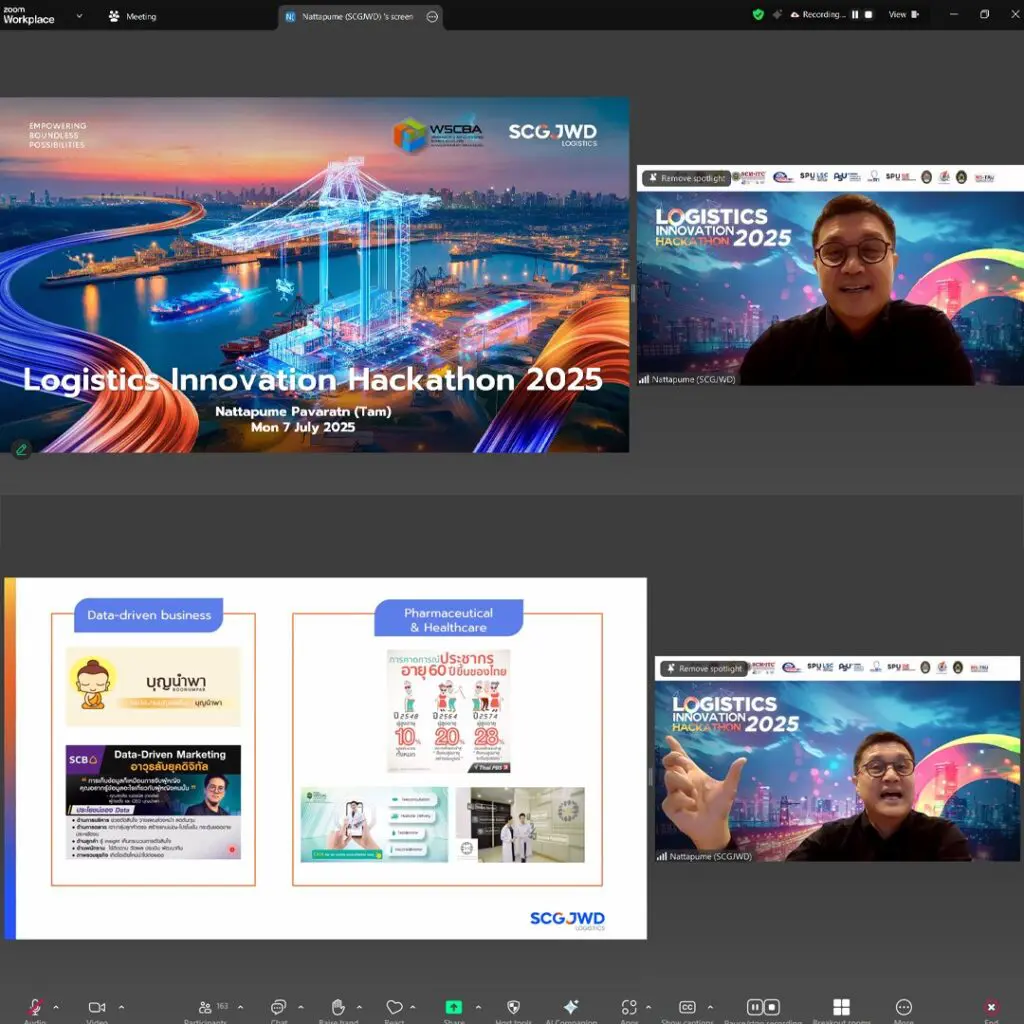
Task: Switch to the Meeting tab
Action: 133,16
